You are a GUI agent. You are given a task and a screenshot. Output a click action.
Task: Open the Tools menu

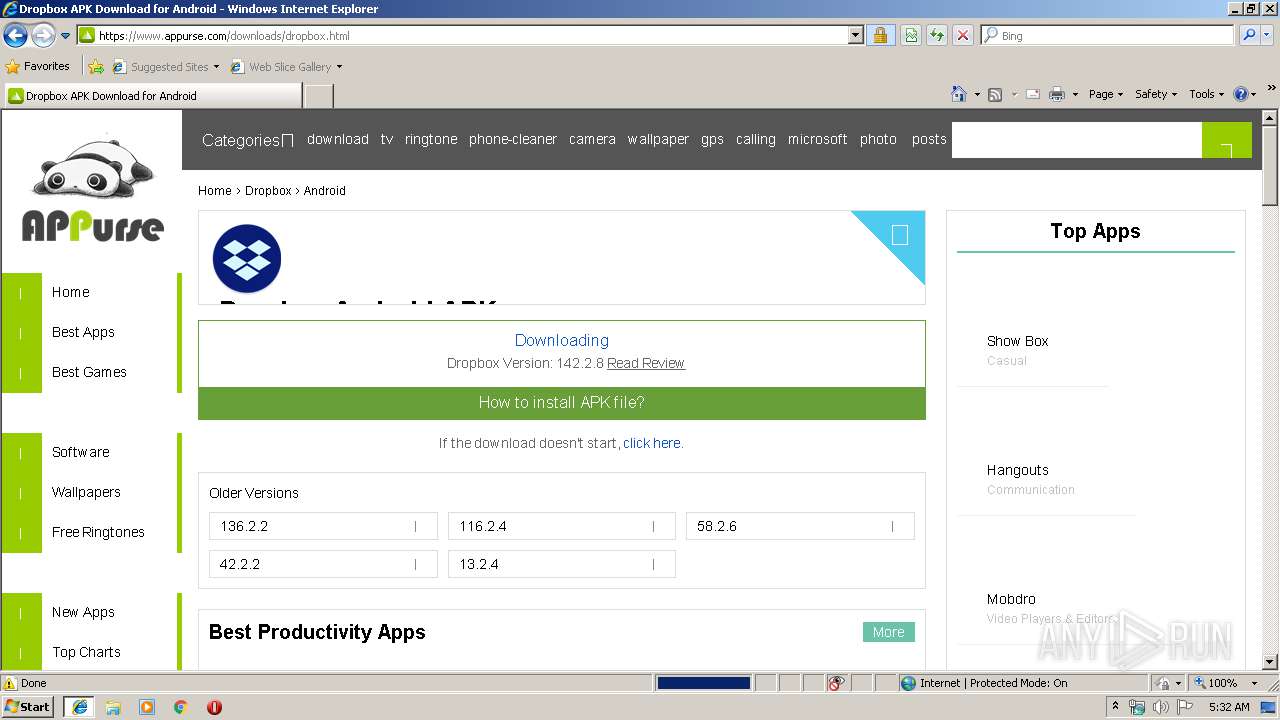pos(1207,94)
